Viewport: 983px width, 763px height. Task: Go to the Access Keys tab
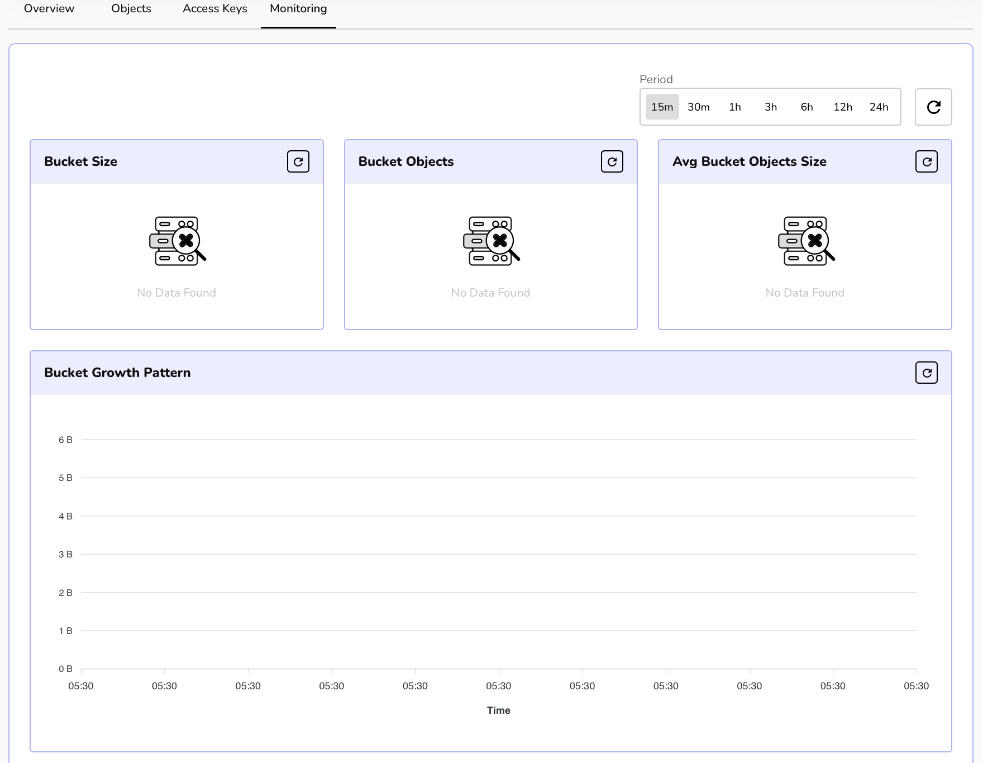(x=215, y=9)
